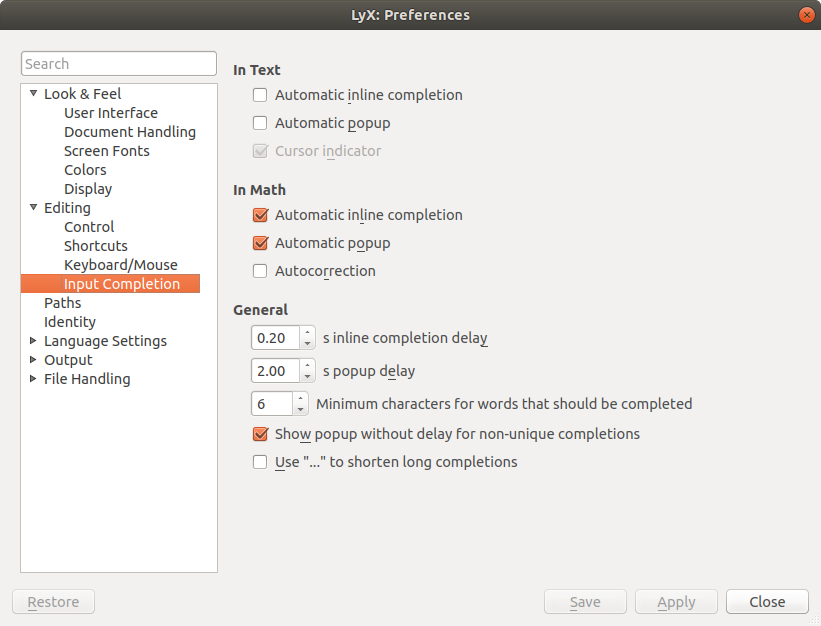Open the Screen Fonts preferences page
The height and width of the screenshot is (626, 821).
click(106, 151)
